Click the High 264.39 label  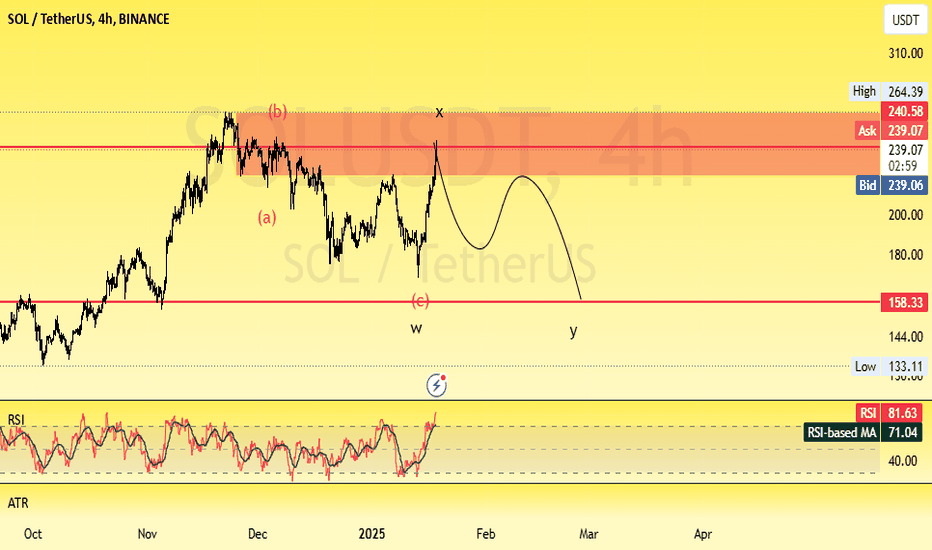coord(889,92)
